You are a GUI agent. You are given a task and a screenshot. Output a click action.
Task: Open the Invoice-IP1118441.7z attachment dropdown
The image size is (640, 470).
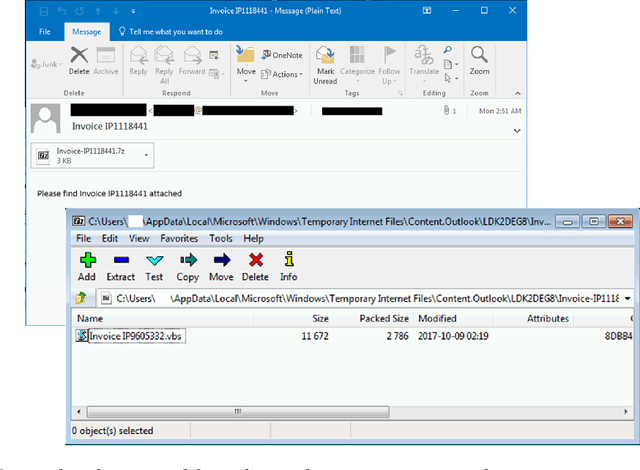[148, 155]
